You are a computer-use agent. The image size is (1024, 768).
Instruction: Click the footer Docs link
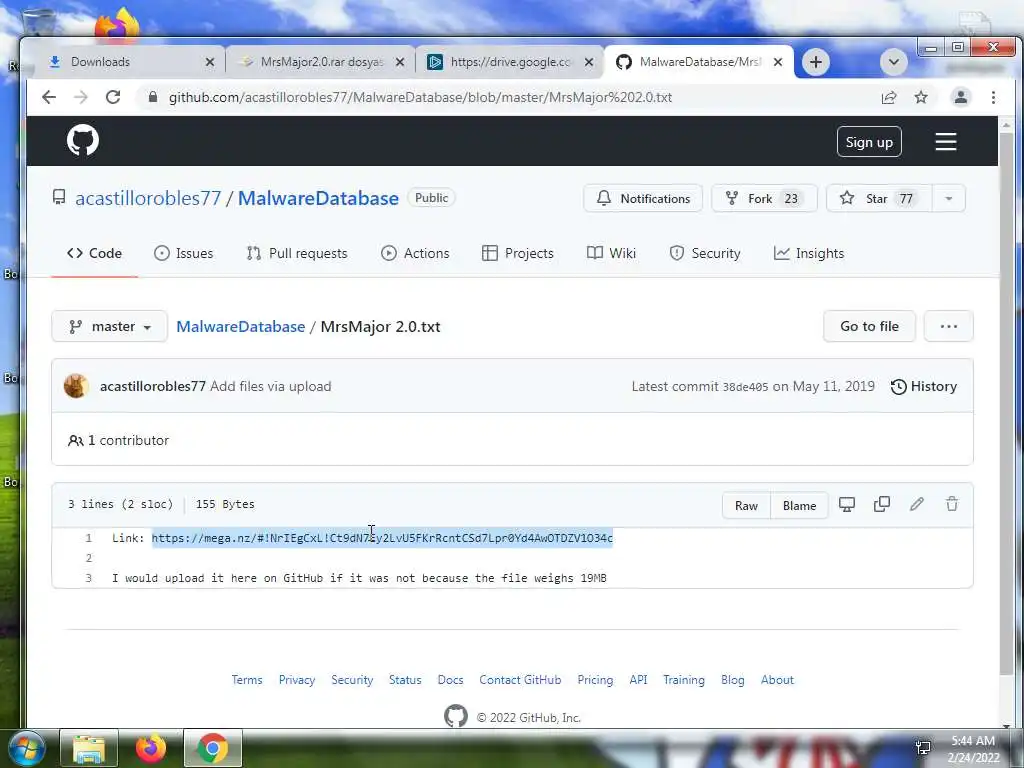[x=450, y=680]
